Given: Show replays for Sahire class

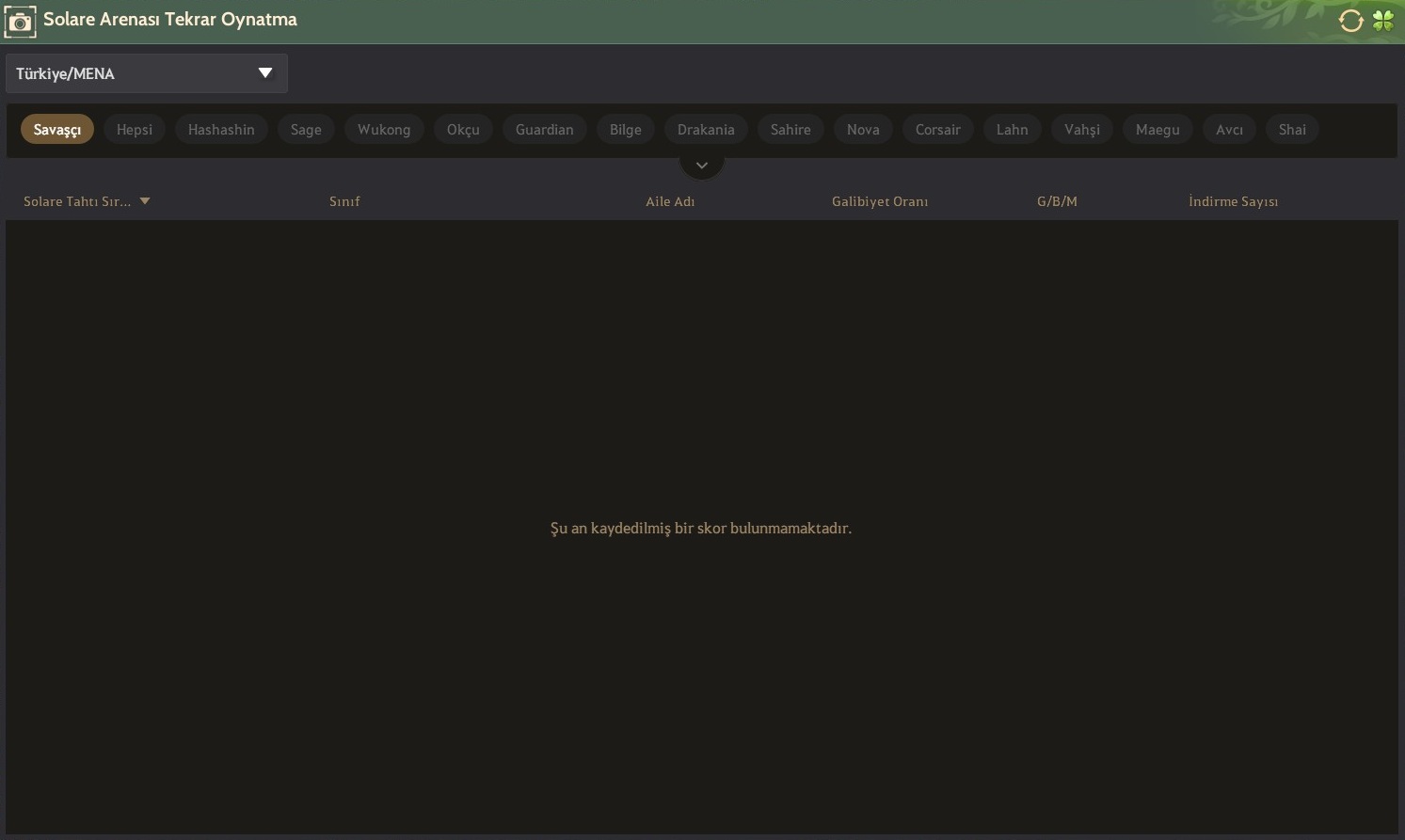Looking at the screenshot, I should click(790, 130).
